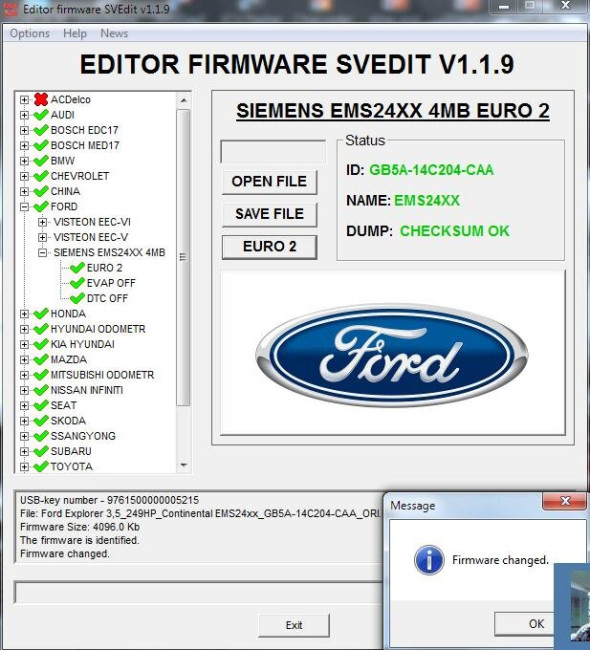Open the Options menu

29,33
